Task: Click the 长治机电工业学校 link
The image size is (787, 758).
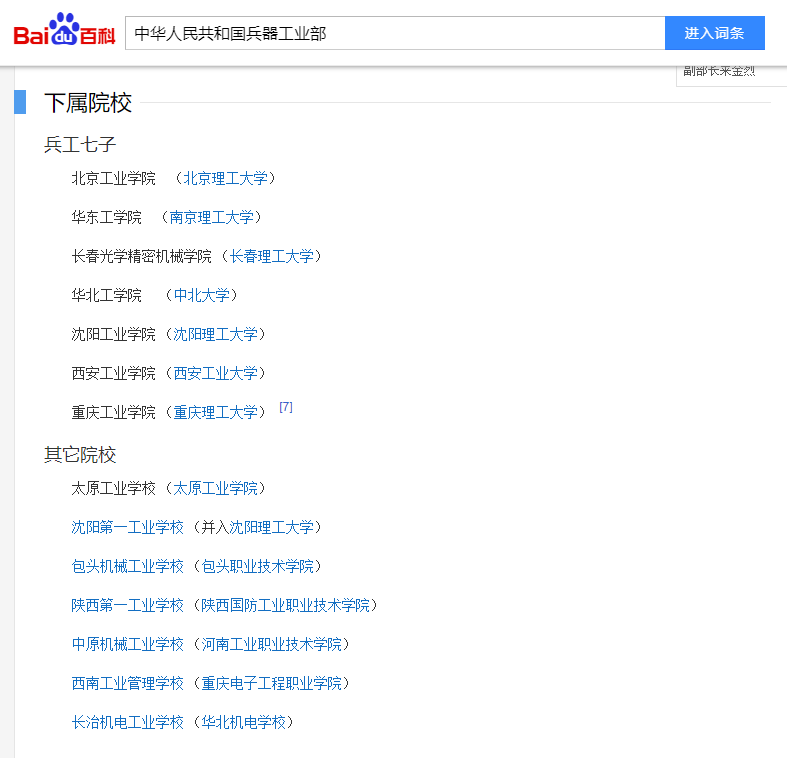Action: pyautogui.click(x=127, y=722)
